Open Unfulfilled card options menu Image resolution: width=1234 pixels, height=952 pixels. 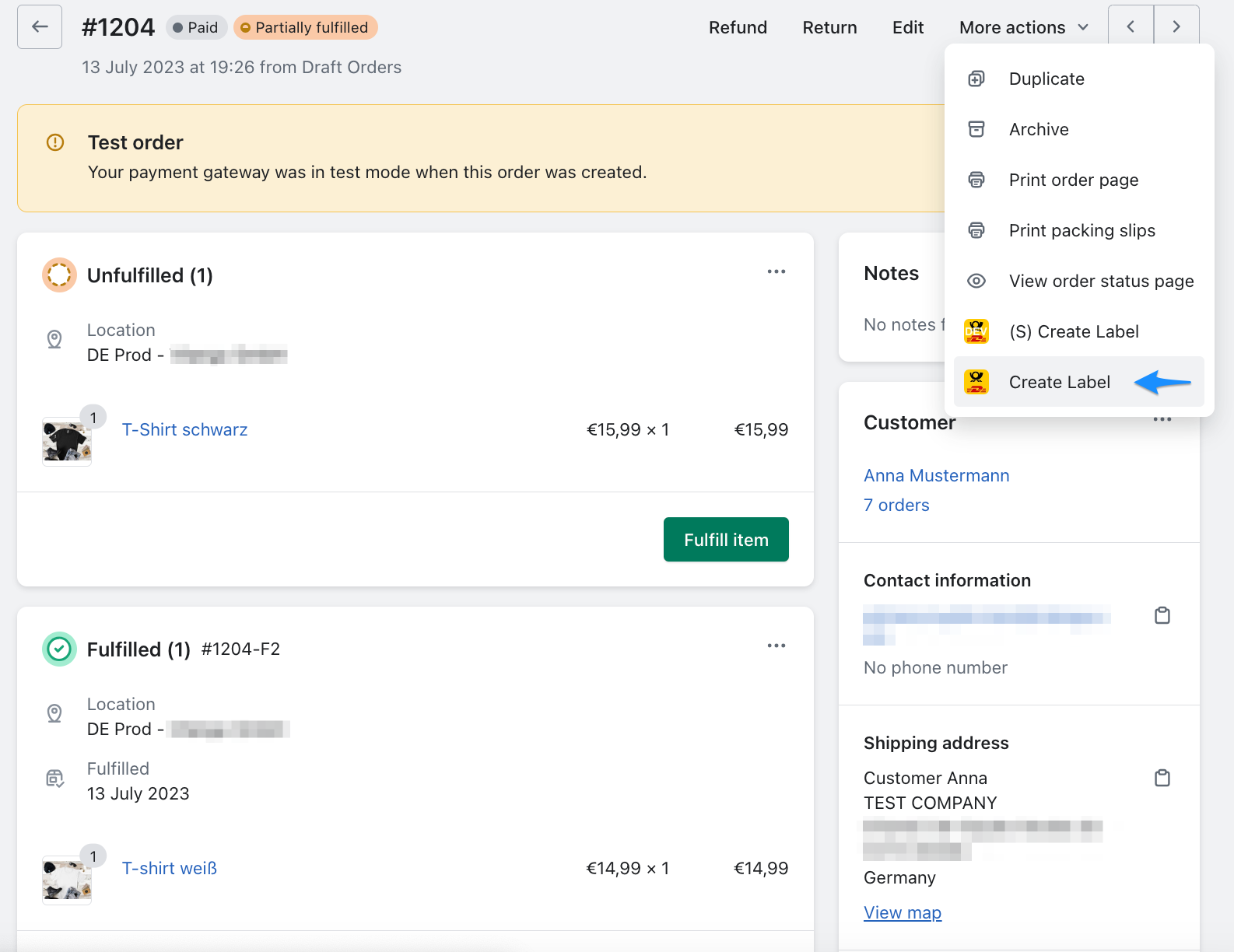(776, 272)
